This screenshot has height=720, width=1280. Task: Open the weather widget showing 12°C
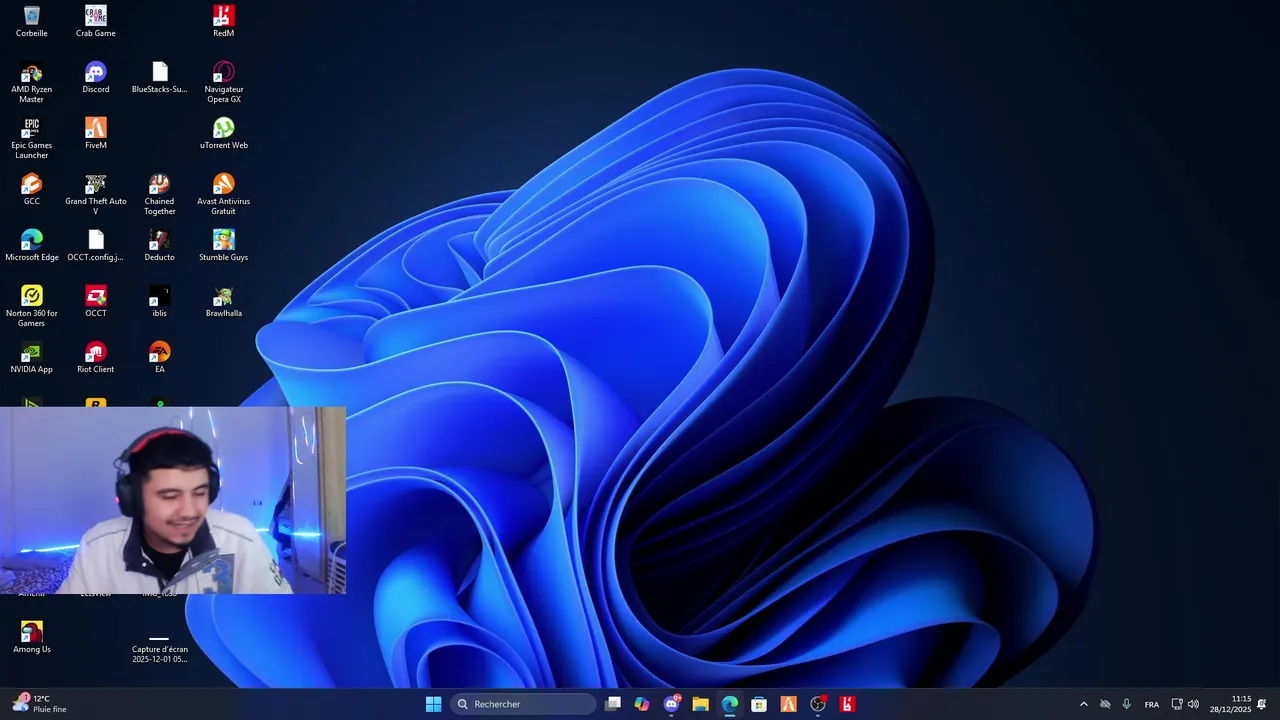(40, 704)
